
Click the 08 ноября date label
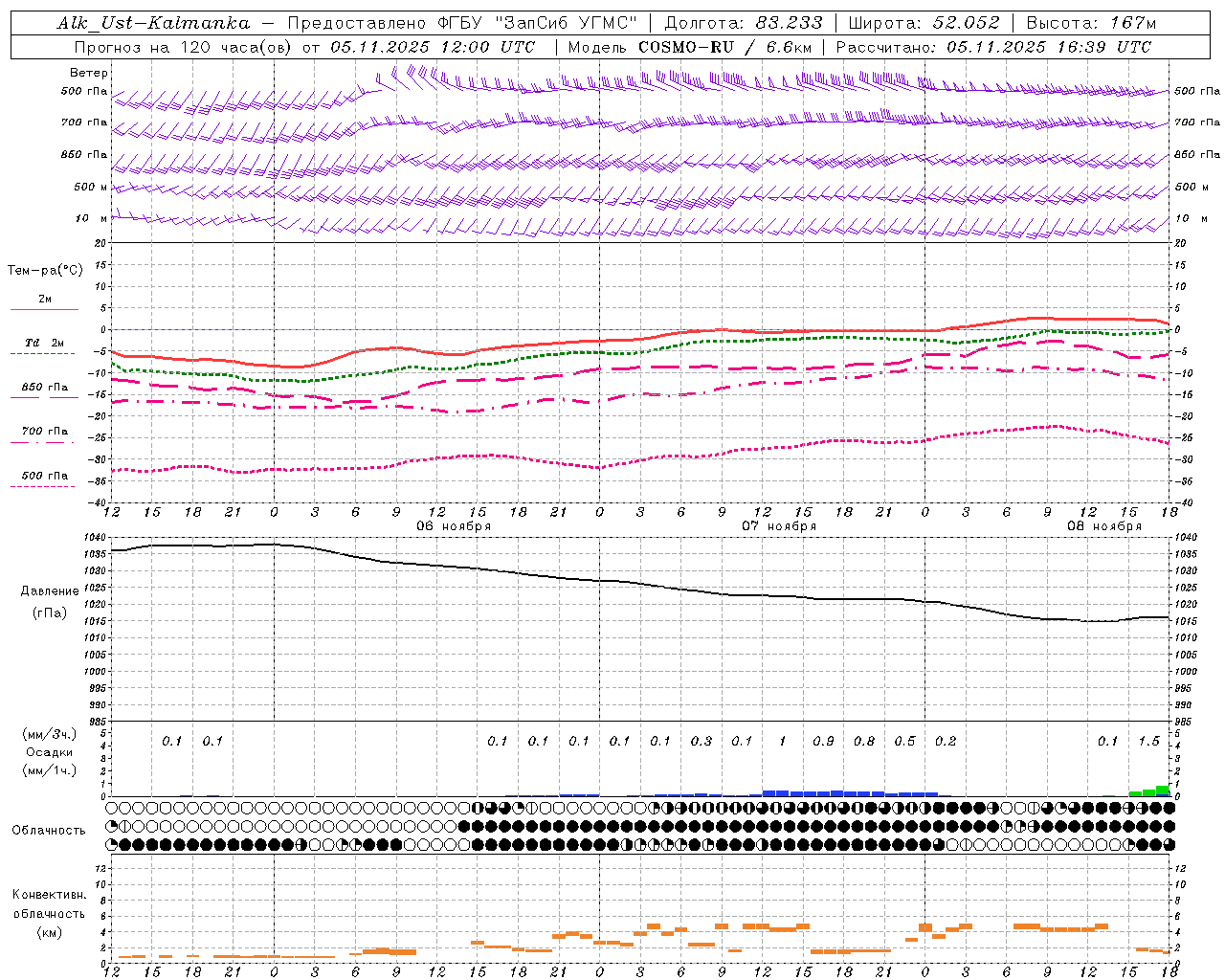1104,526
